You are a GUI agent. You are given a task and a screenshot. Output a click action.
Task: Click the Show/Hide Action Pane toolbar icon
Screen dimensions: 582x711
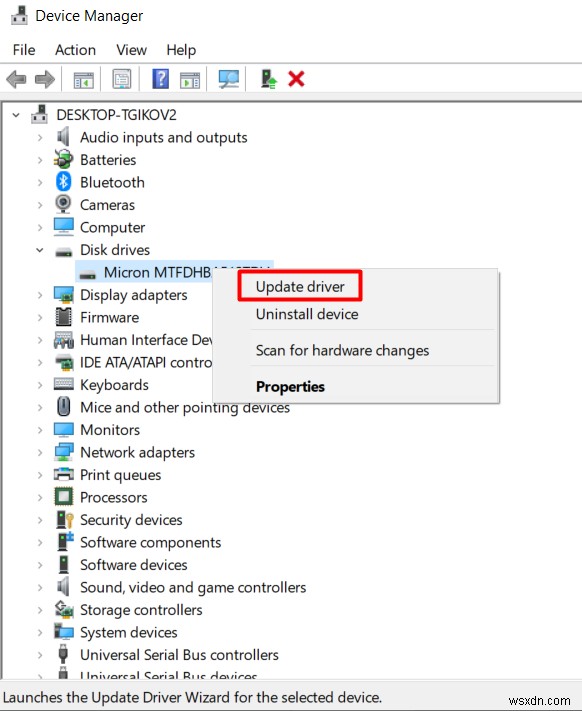pos(190,80)
